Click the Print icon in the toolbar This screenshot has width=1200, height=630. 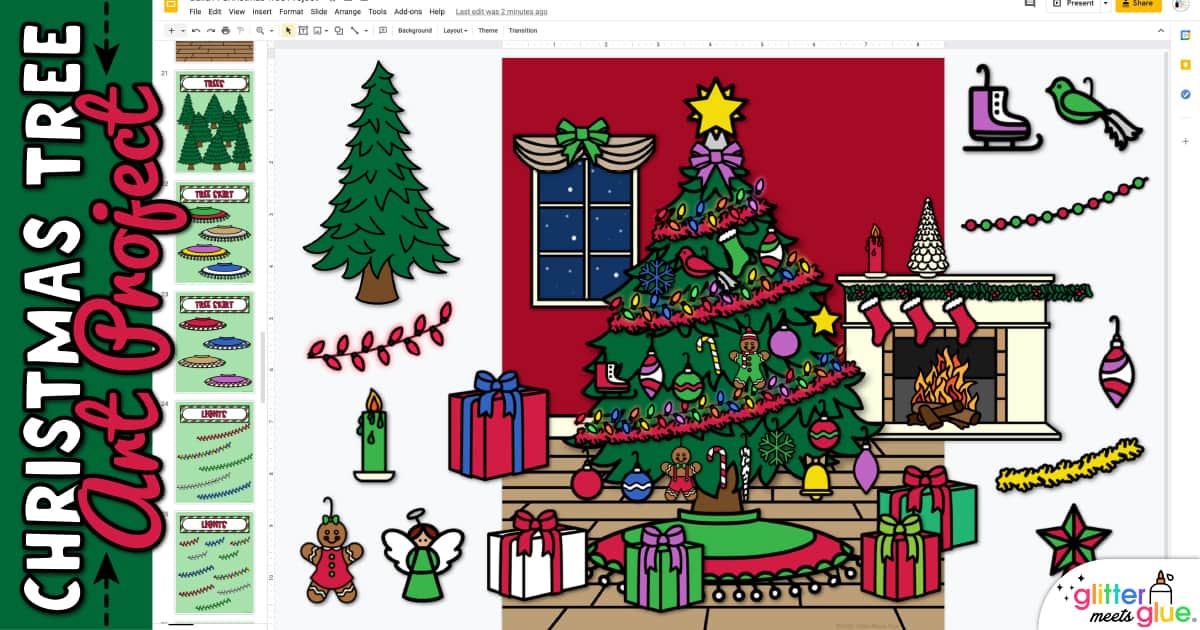coord(225,30)
